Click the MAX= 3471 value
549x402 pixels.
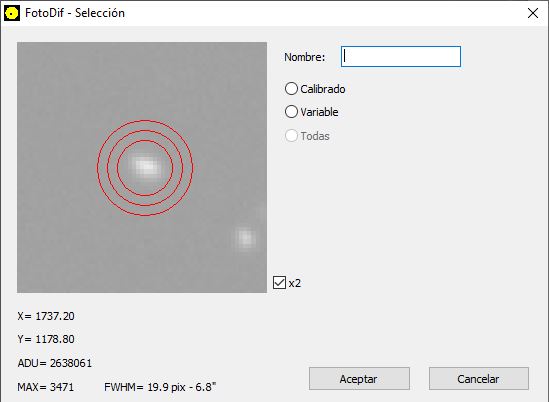click(x=46, y=387)
